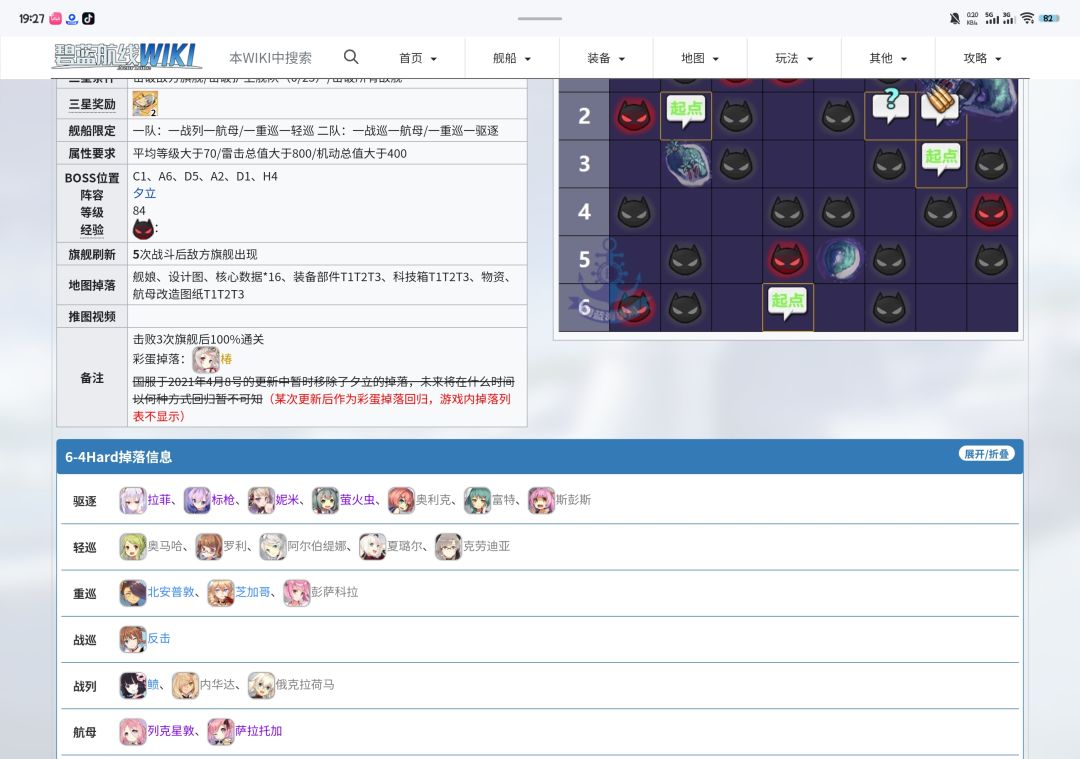The height and width of the screenshot is (759, 1080).
Task: Click the 属性要求 table label
Action: pos(92,154)
